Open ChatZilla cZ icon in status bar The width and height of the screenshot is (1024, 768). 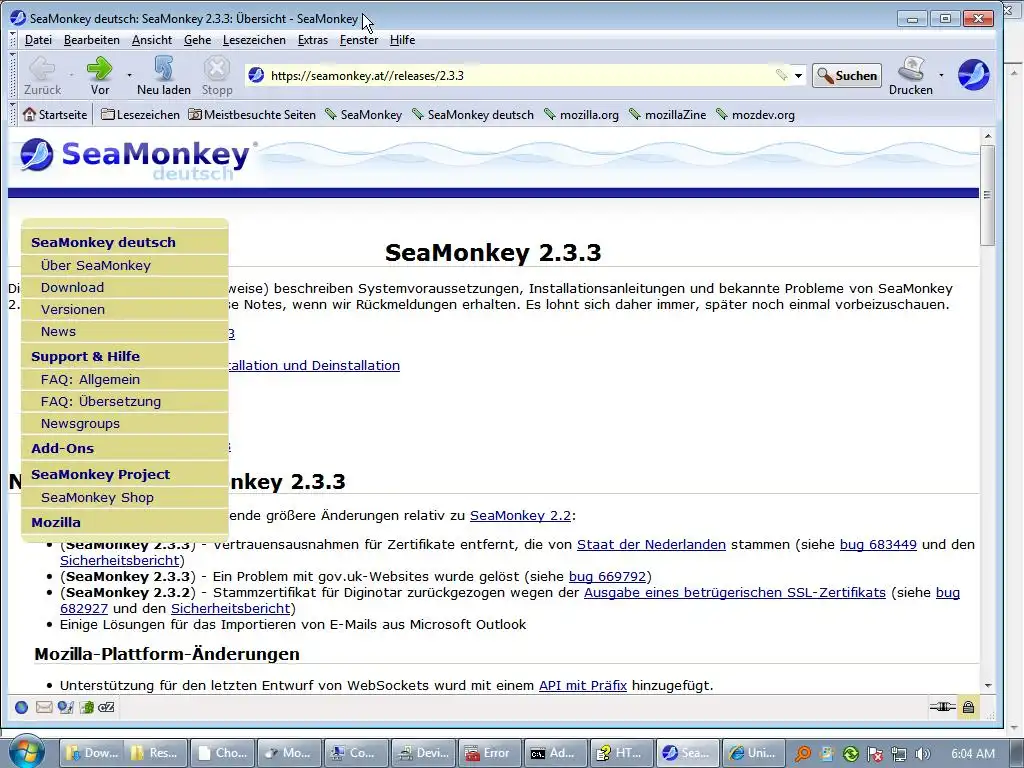click(x=106, y=707)
